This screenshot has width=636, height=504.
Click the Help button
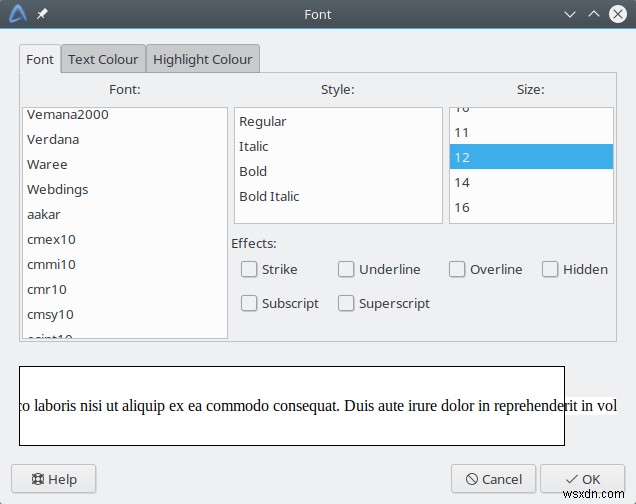coord(54,479)
